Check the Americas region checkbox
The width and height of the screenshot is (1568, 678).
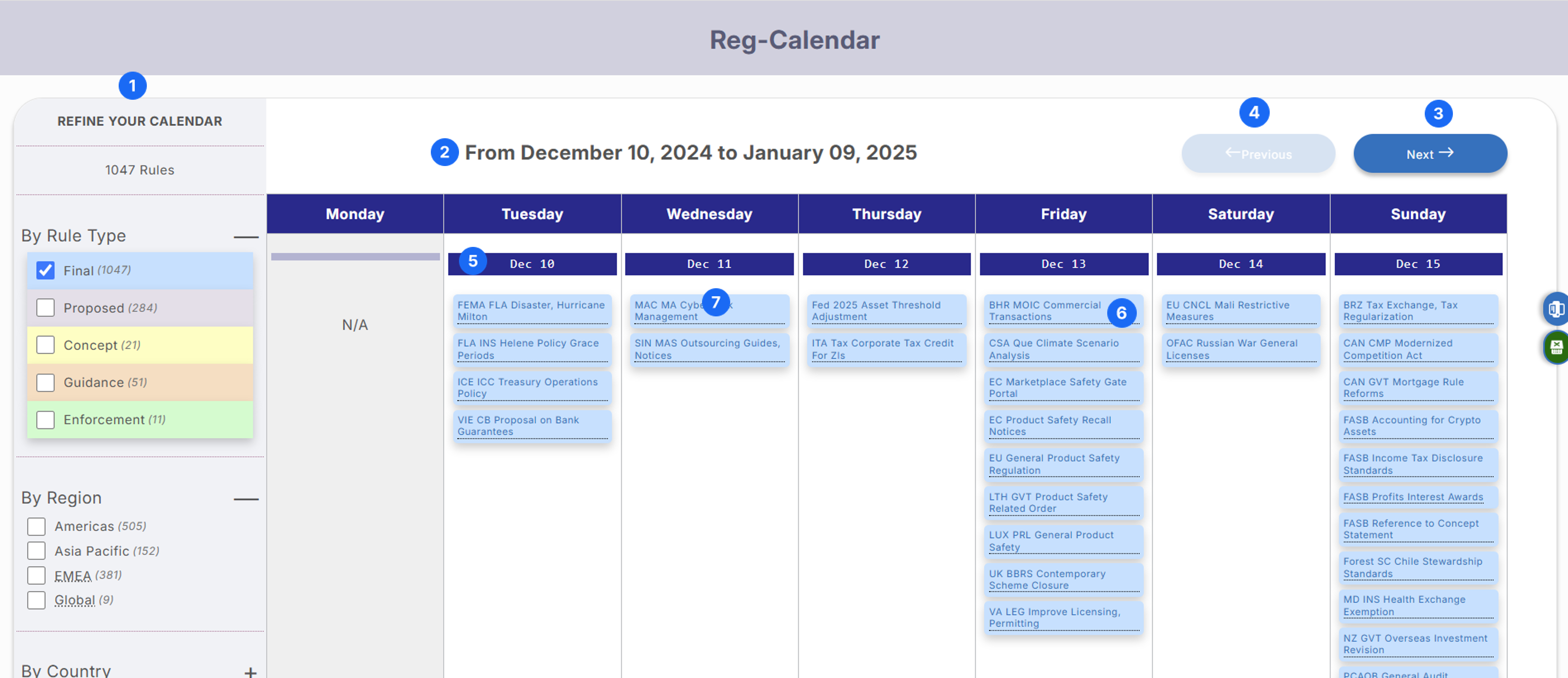(36, 527)
